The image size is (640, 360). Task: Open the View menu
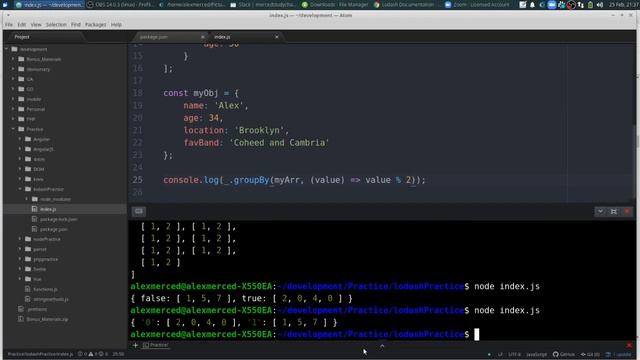pyautogui.click(x=36, y=24)
